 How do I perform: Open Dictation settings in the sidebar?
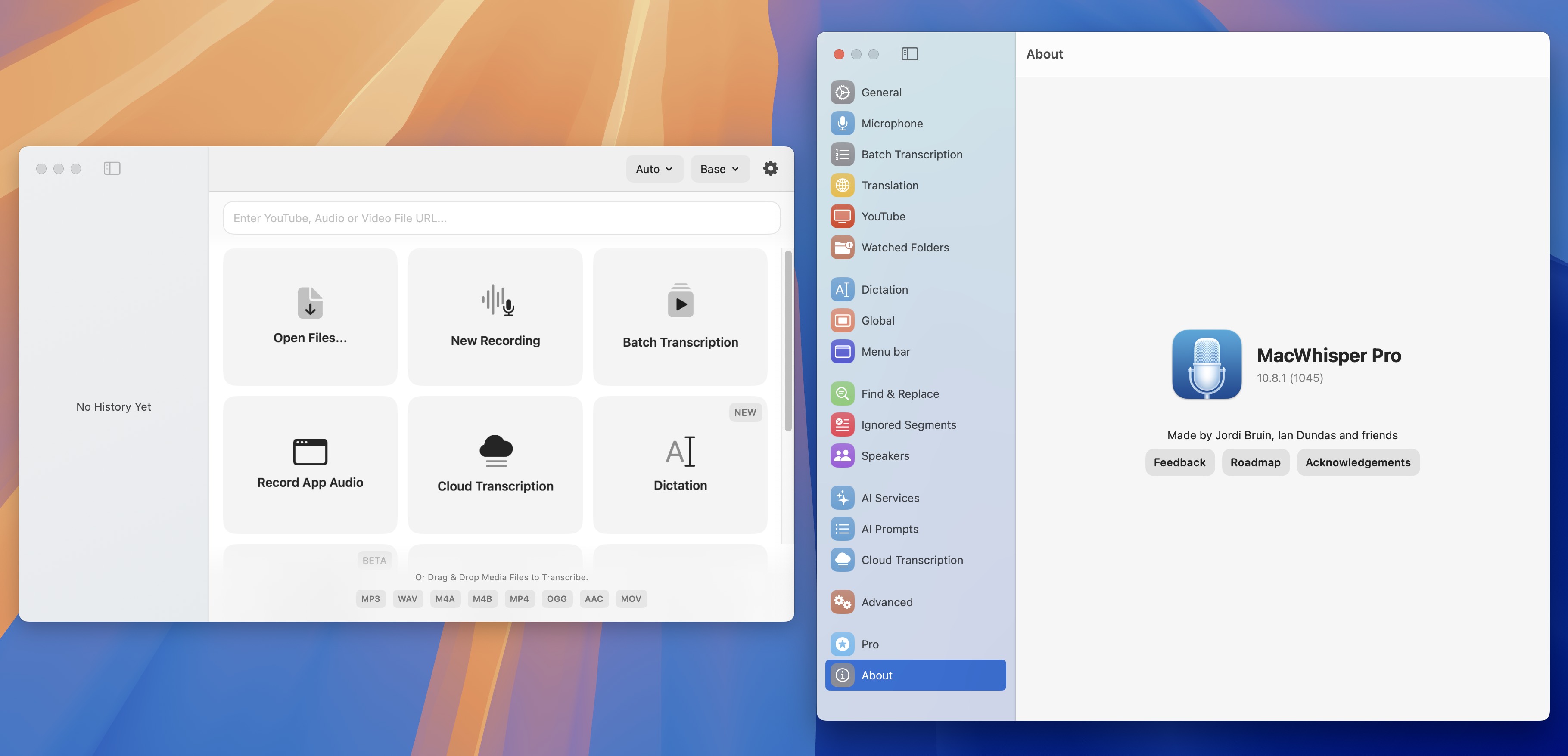pyautogui.click(x=915, y=289)
